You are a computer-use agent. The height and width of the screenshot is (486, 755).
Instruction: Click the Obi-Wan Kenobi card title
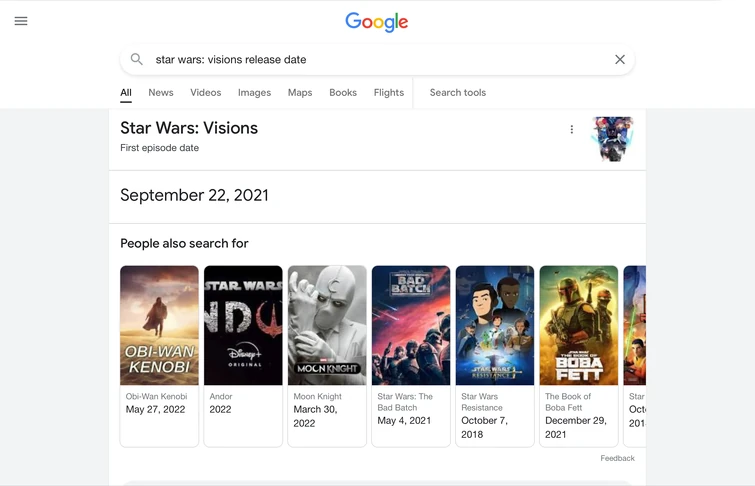156,396
